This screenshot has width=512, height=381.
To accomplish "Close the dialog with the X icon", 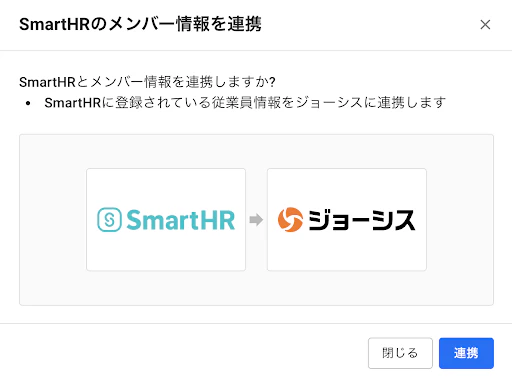I will 485,24.
